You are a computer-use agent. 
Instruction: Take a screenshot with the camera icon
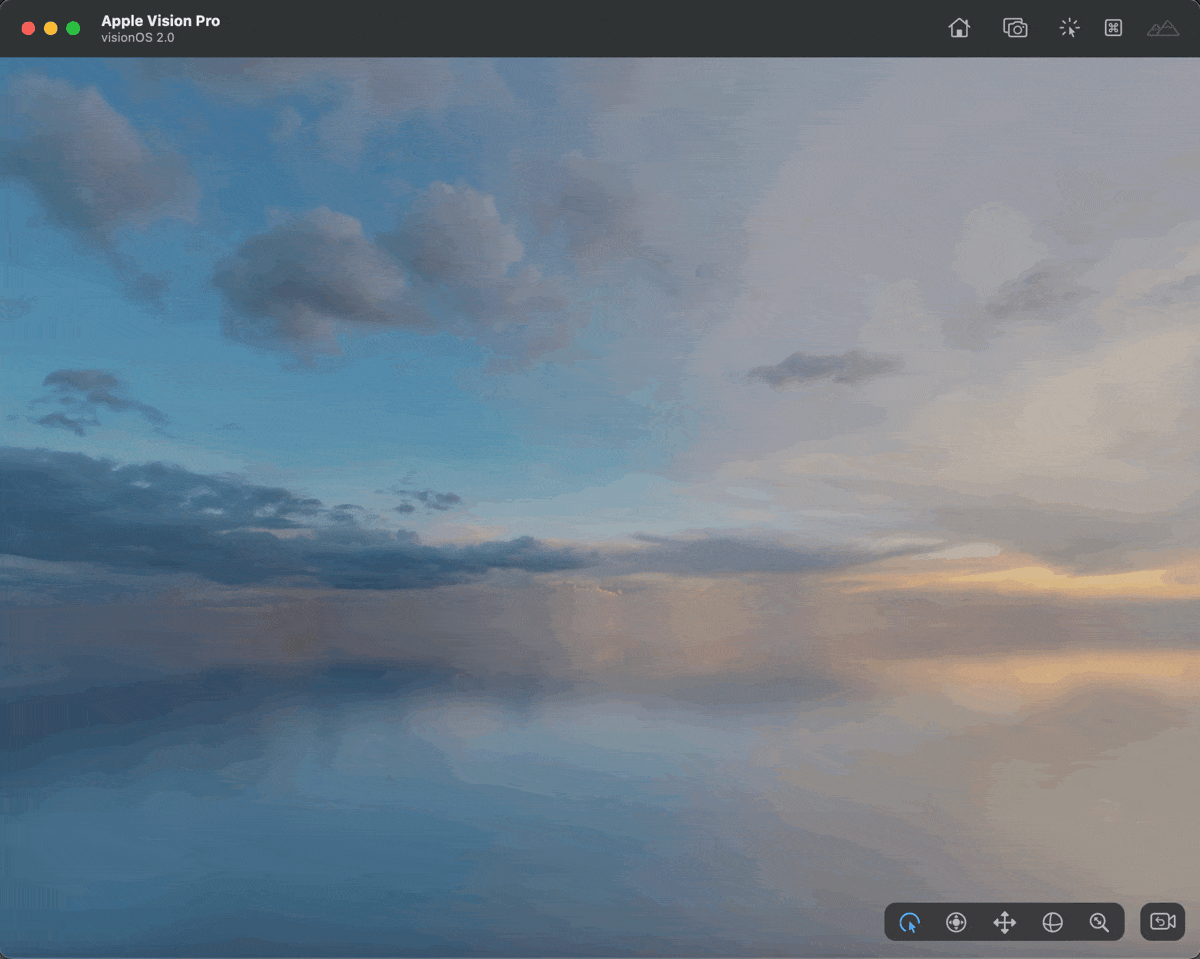tap(1015, 28)
